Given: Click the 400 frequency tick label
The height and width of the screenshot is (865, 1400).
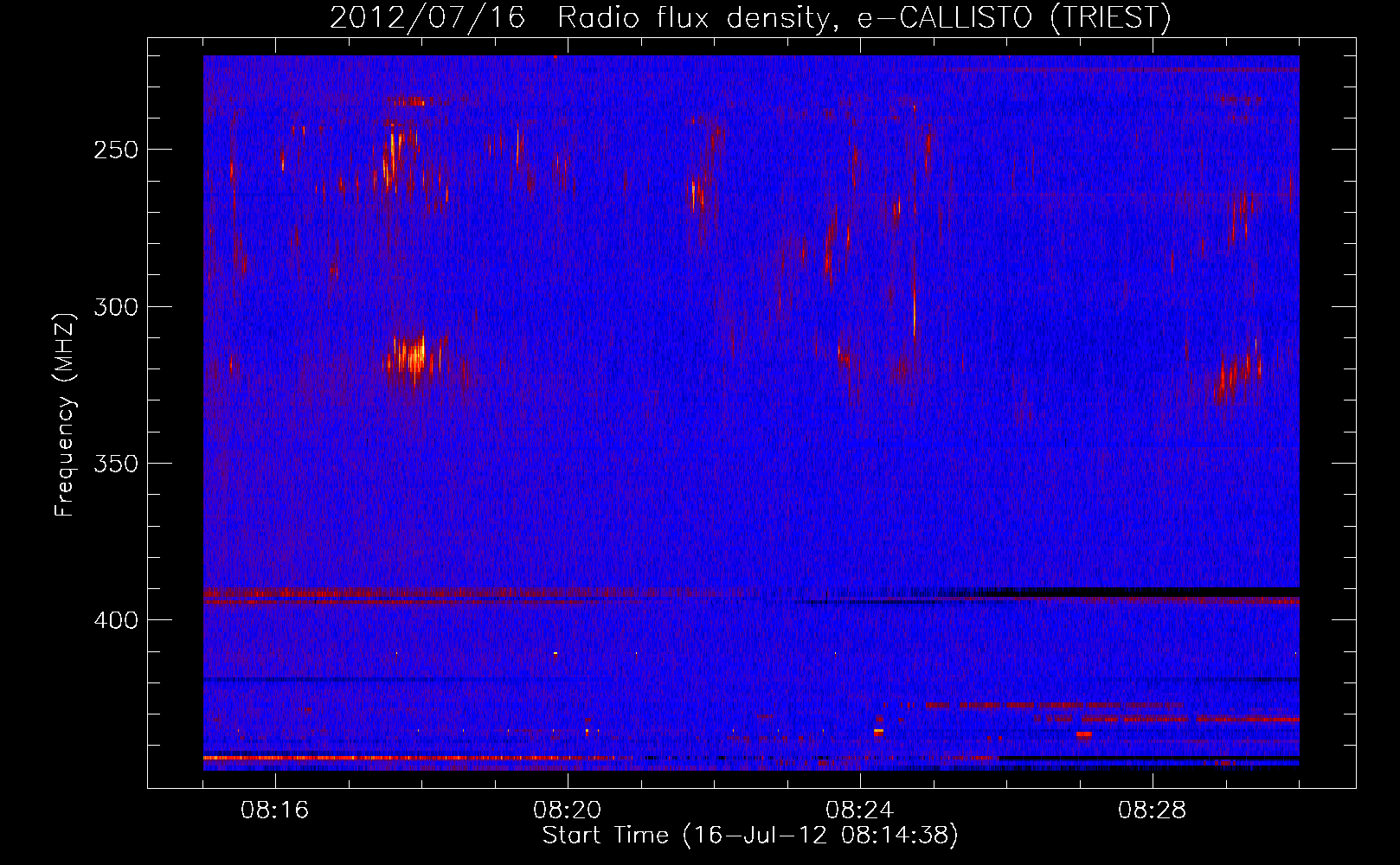Looking at the screenshot, I should click(x=116, y=620).
